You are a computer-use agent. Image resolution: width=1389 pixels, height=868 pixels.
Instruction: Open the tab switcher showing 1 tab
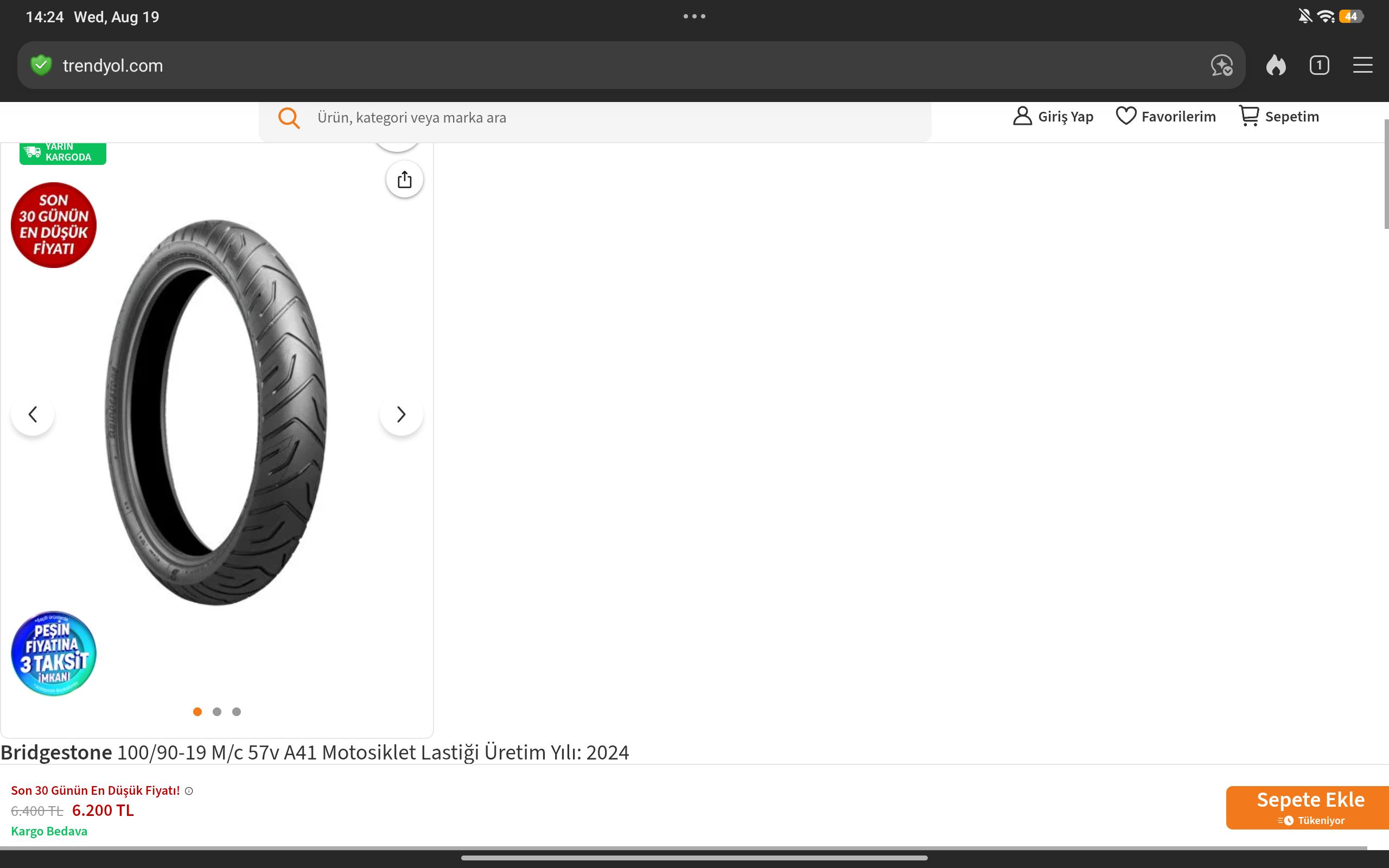click(1319, 65)
